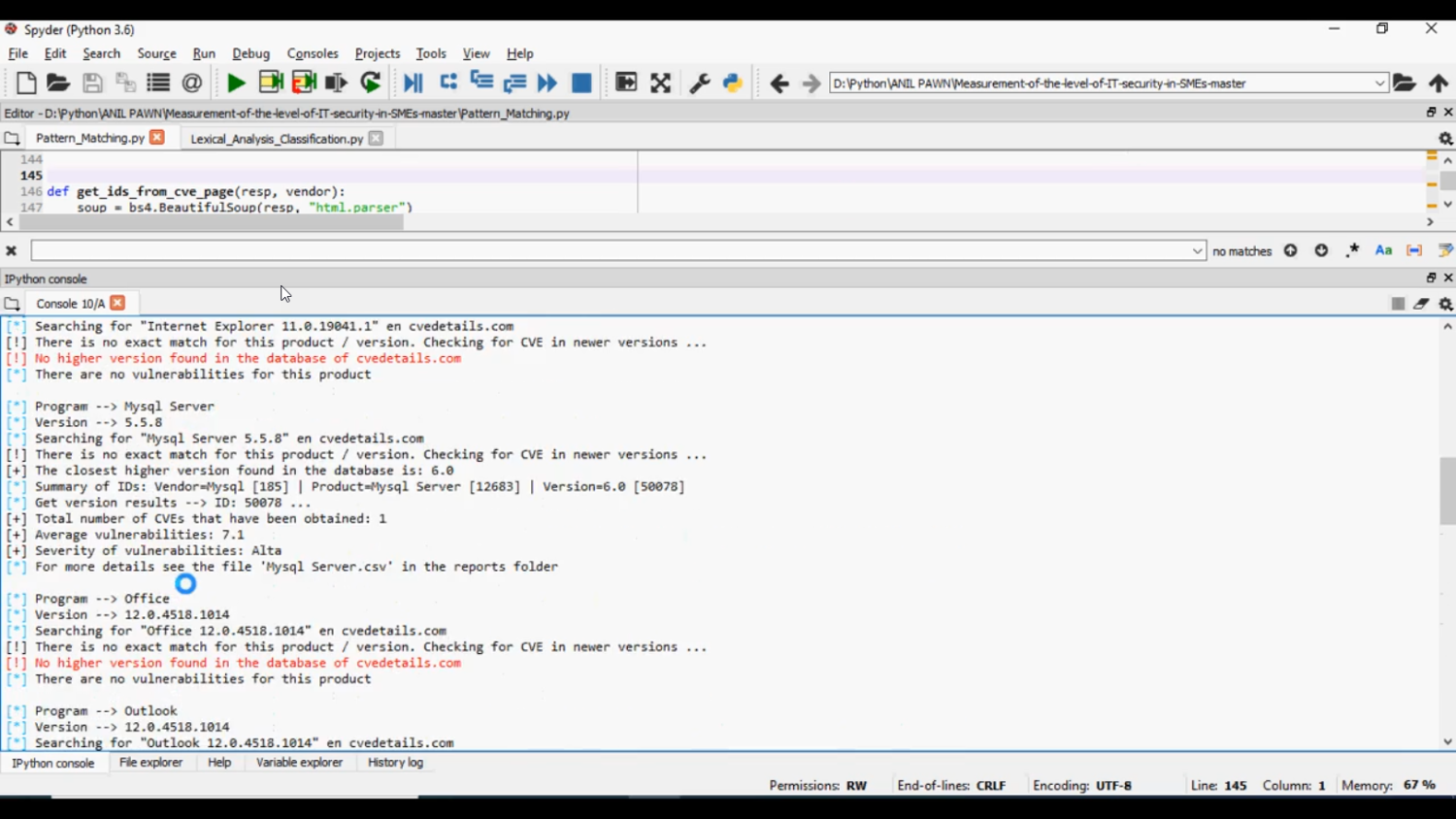Screen dimensions: 1456x819
Task: Toggle regular expression search option
Action: [1353, 250]
